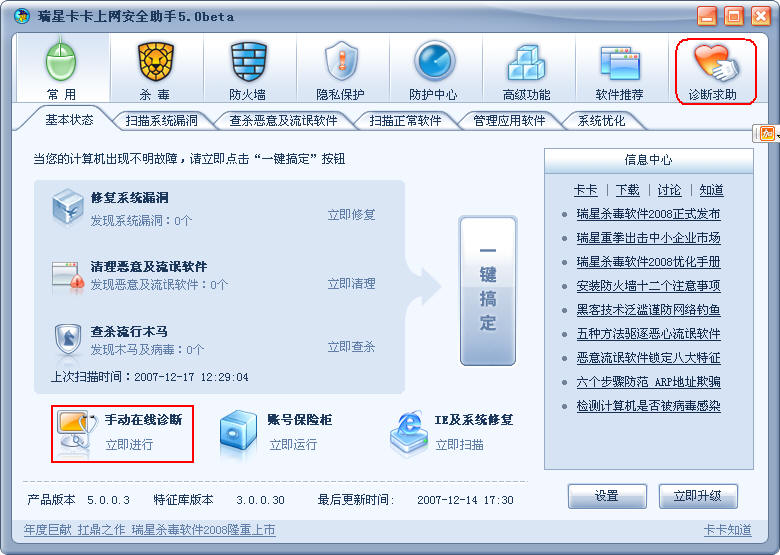This screenshot has width=780, height=555.
Task: Switch to the 查杀恶意及流氓软件 tab
Action: click(283, 120)
